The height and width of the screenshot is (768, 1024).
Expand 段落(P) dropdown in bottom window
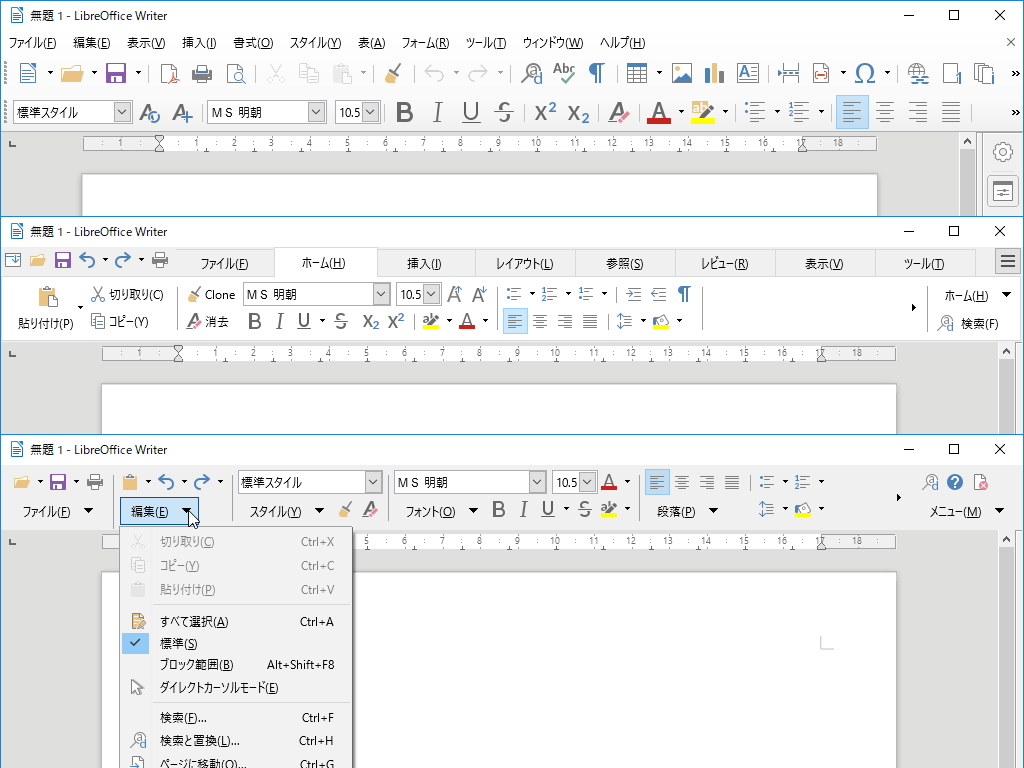[x=713, y=511]
